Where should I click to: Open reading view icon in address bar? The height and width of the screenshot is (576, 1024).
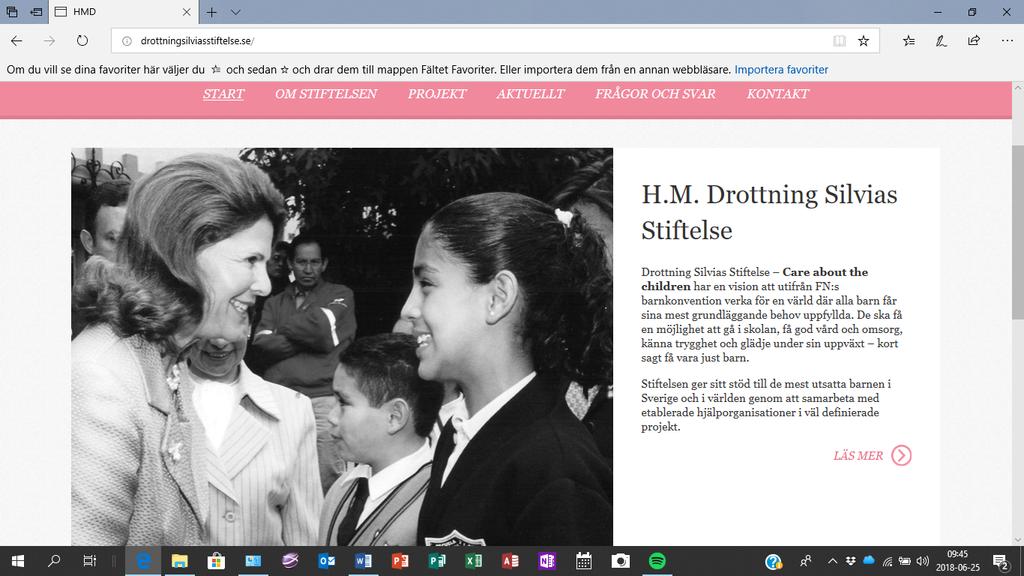tap(839, 40)
